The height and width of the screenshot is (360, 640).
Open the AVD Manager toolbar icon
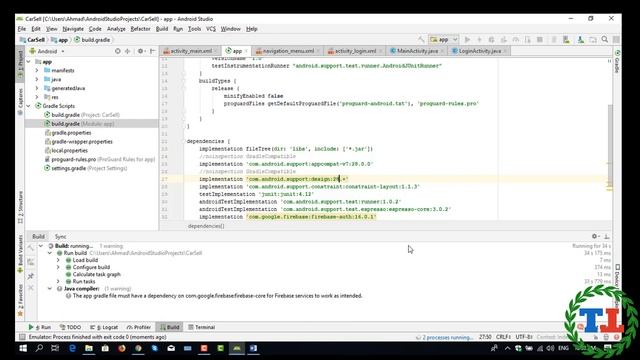point(566,40)
